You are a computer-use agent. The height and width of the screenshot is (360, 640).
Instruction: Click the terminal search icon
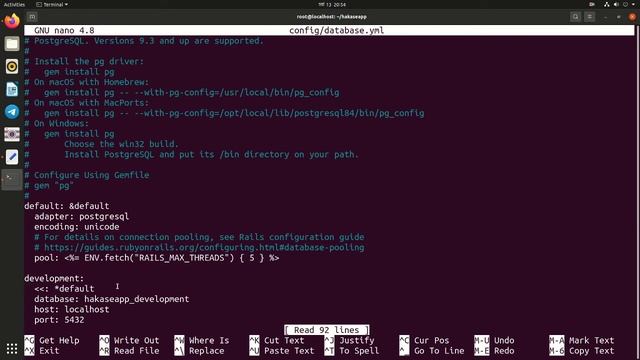576,17
